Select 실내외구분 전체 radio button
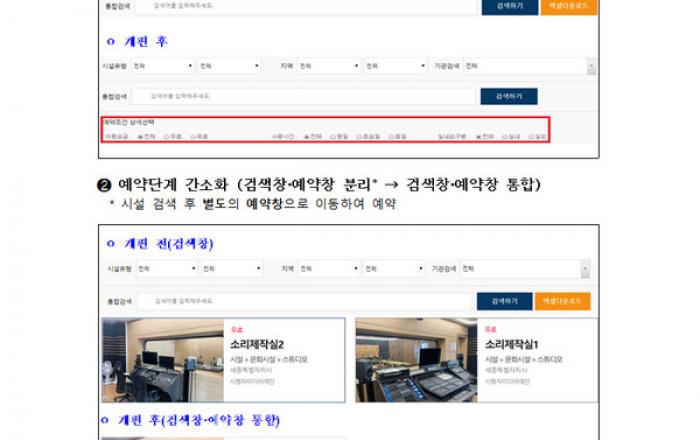The width and height of the screenshot is (700, 440). (x=478, y=137)
